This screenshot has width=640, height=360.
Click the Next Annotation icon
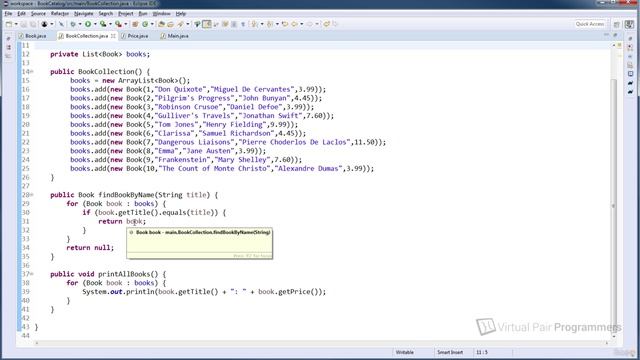[x=255, y=24]
